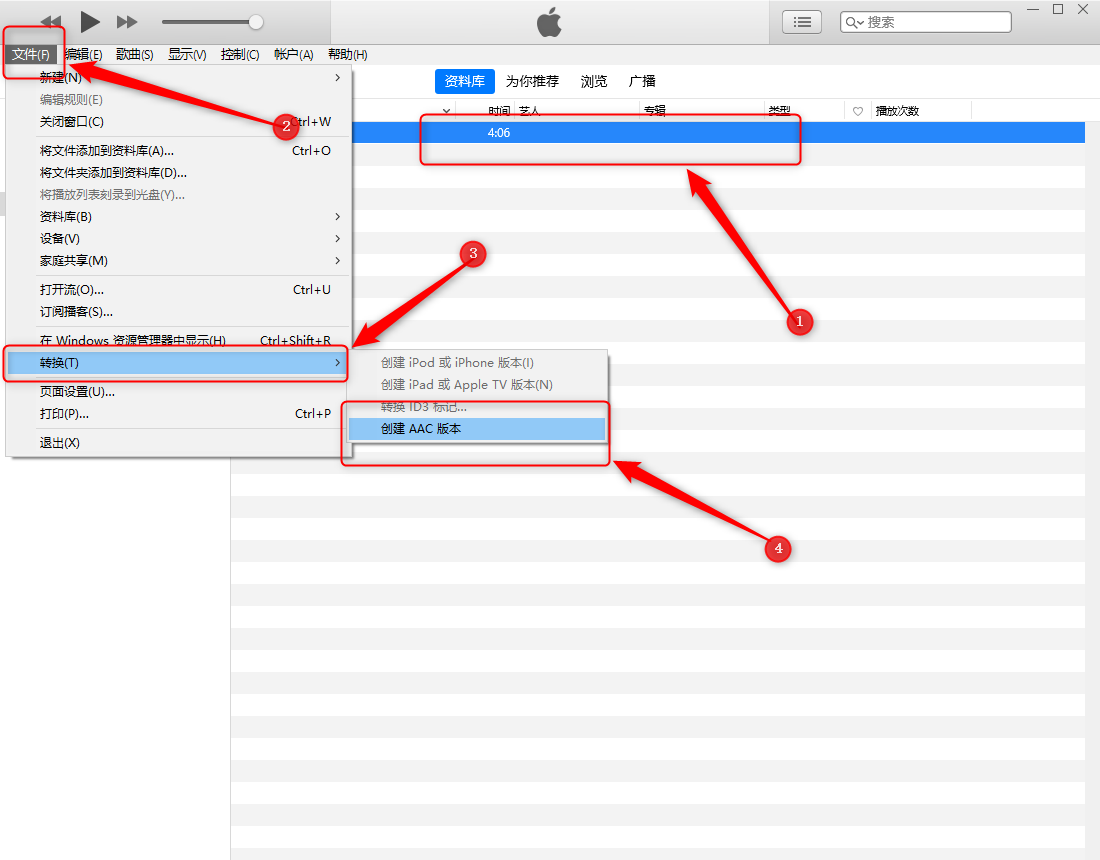
Task: Open the 编辑(E) menu
Action: pos(83,55)
